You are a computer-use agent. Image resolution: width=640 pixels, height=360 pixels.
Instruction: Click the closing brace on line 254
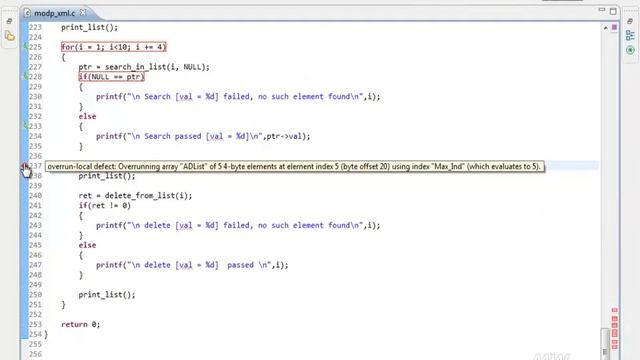pos(46,334)
